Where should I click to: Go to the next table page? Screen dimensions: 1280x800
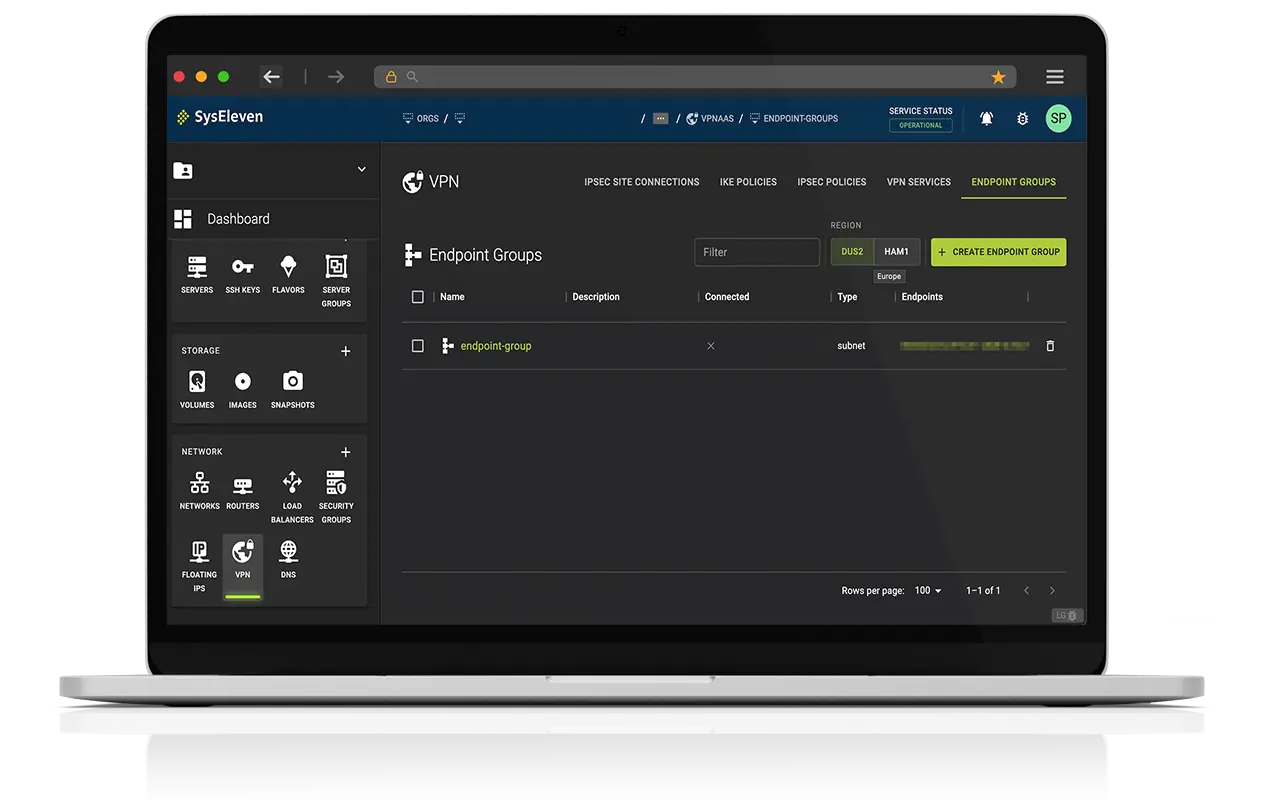1052,591
